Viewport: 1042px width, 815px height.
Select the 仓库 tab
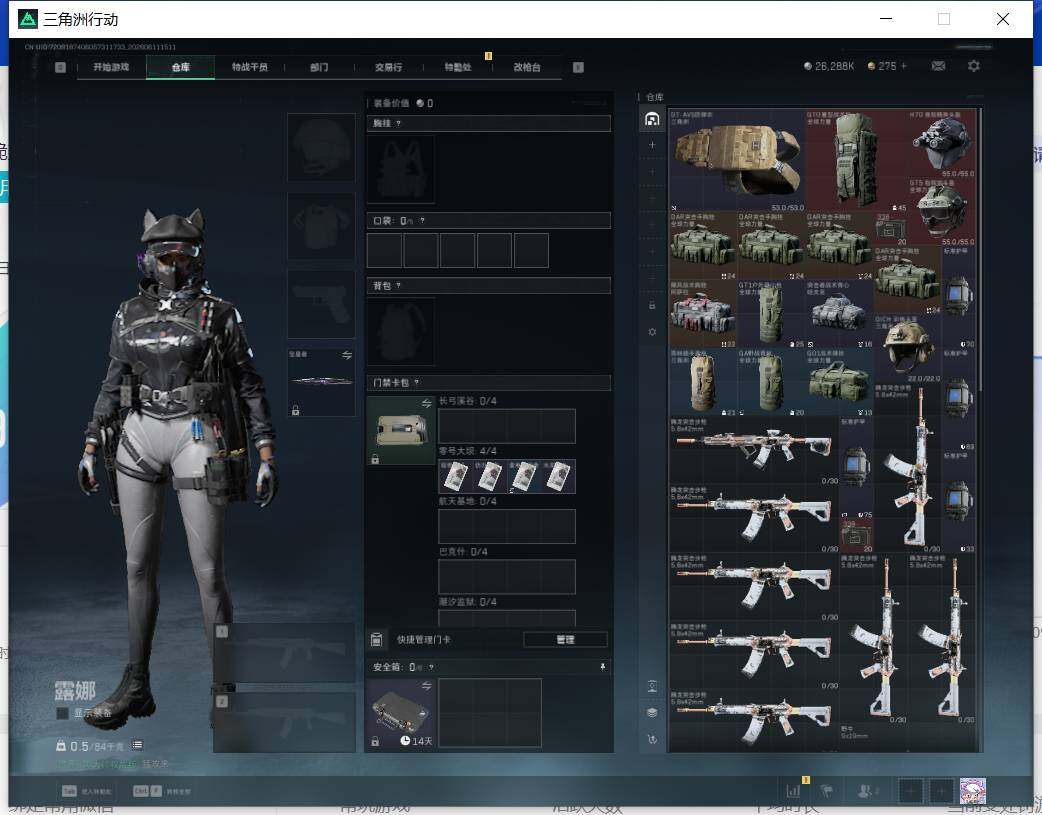(x=180, y=67)
